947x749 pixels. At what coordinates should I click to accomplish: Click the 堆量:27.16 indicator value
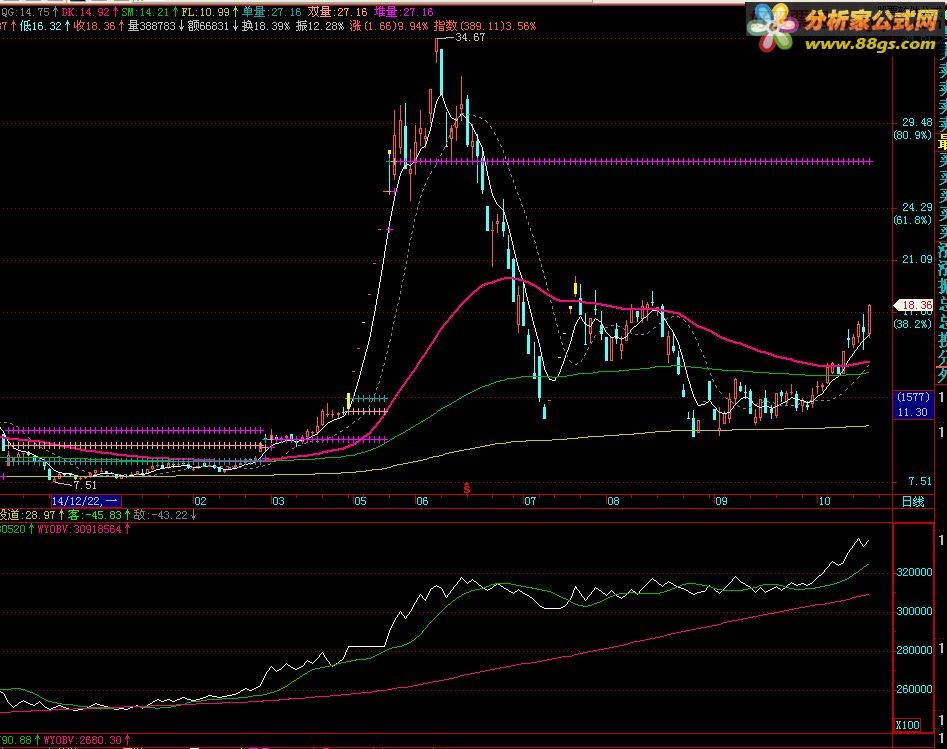tap(403, 12)
